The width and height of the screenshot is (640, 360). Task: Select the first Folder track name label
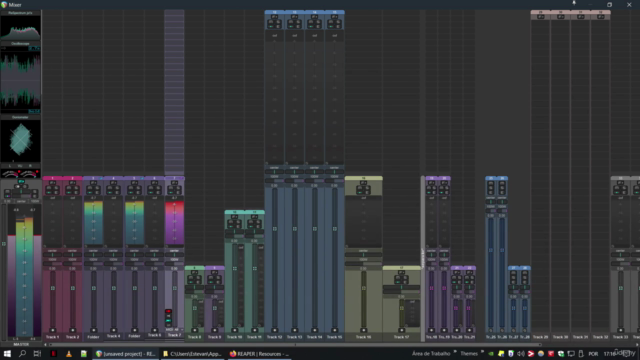[x=93, y=337]
